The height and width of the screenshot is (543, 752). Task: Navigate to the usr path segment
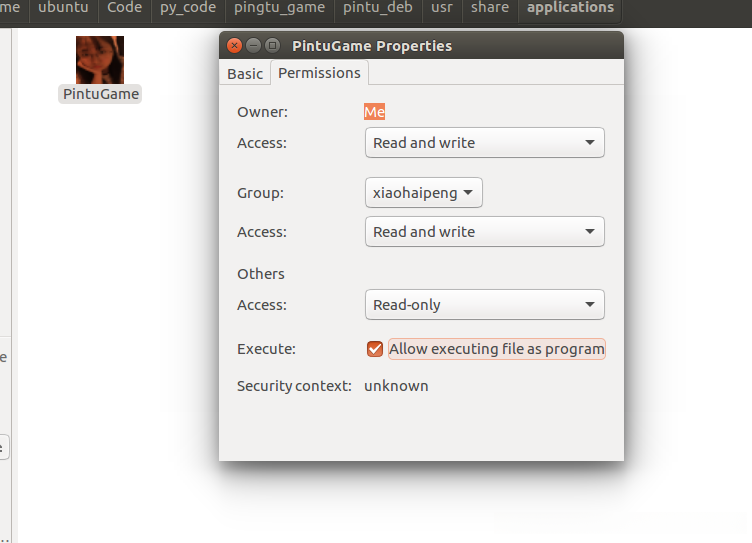[441, 8]
